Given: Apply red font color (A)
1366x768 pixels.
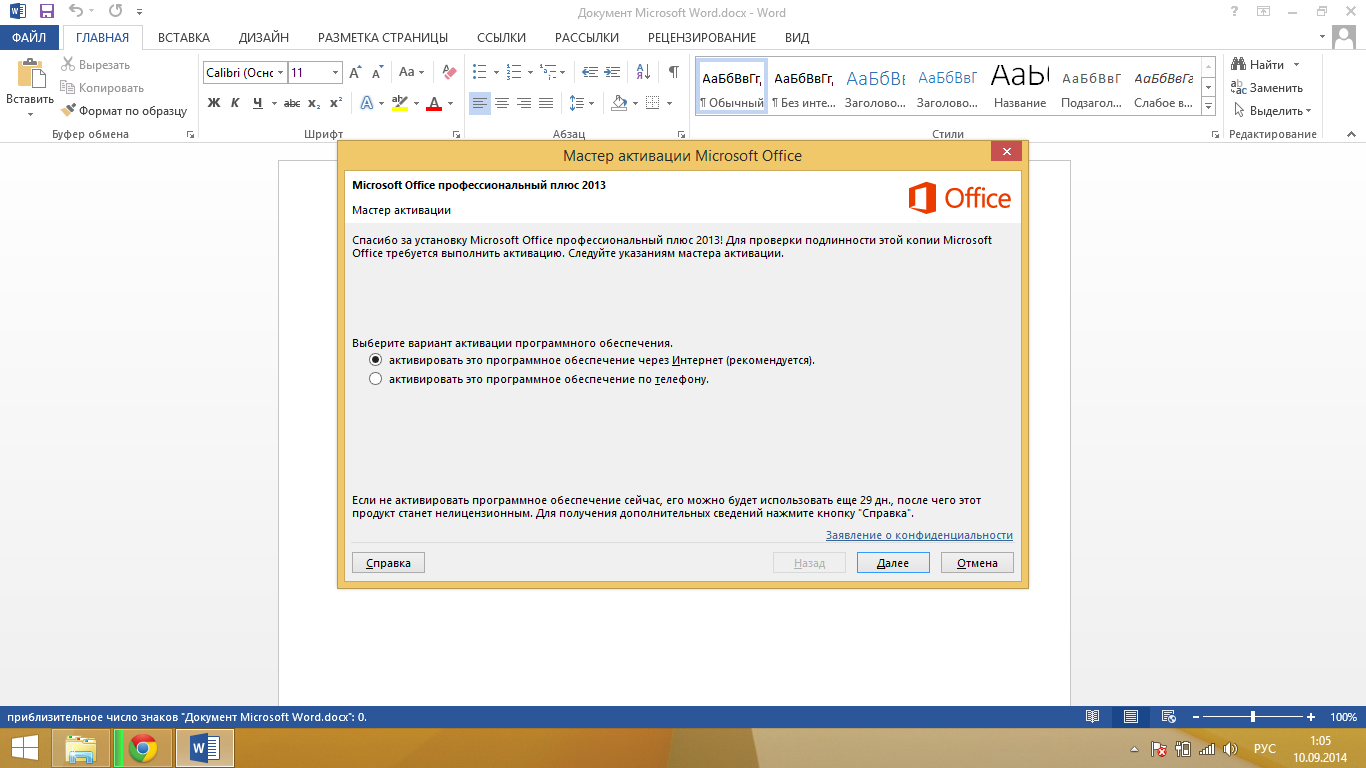Looking at the screenshot, I should (x=433, y=103).
